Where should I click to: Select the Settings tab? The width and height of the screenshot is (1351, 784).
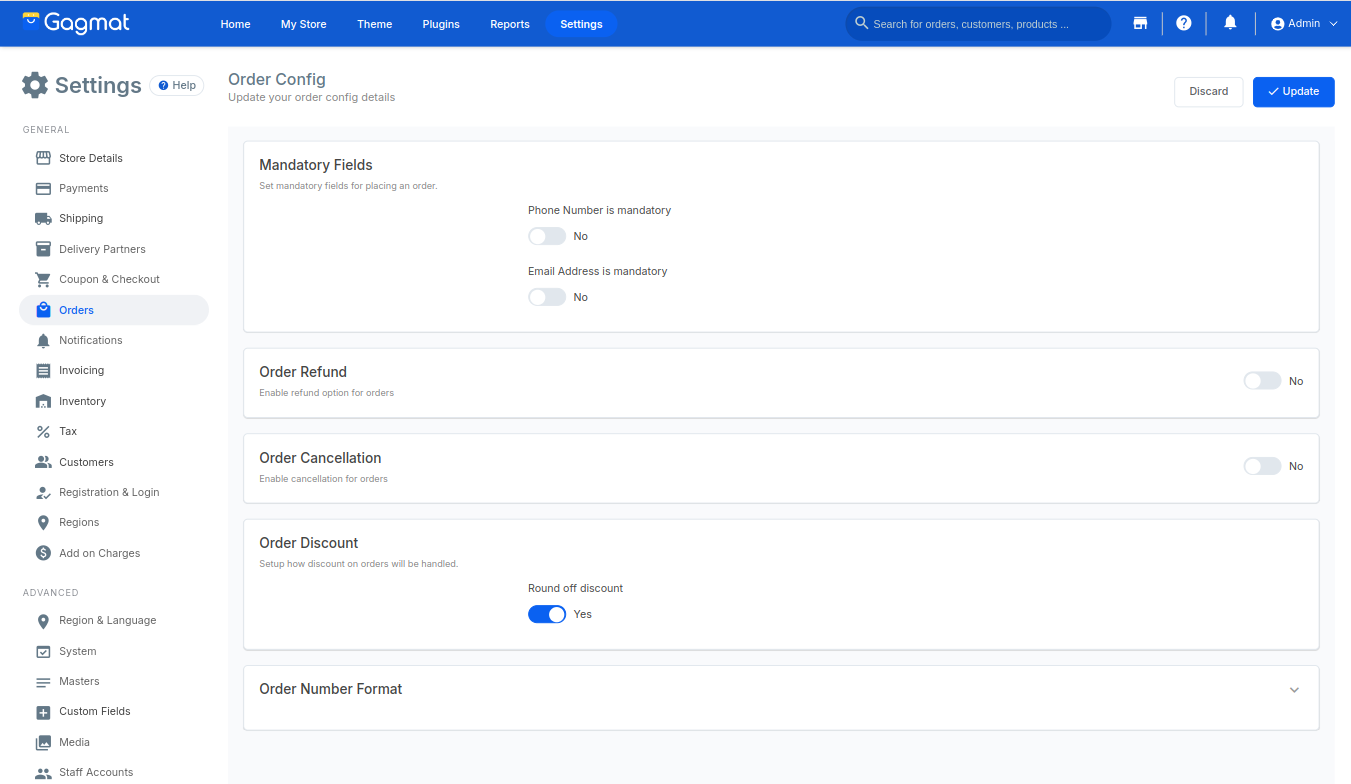(x=581, y=24)
